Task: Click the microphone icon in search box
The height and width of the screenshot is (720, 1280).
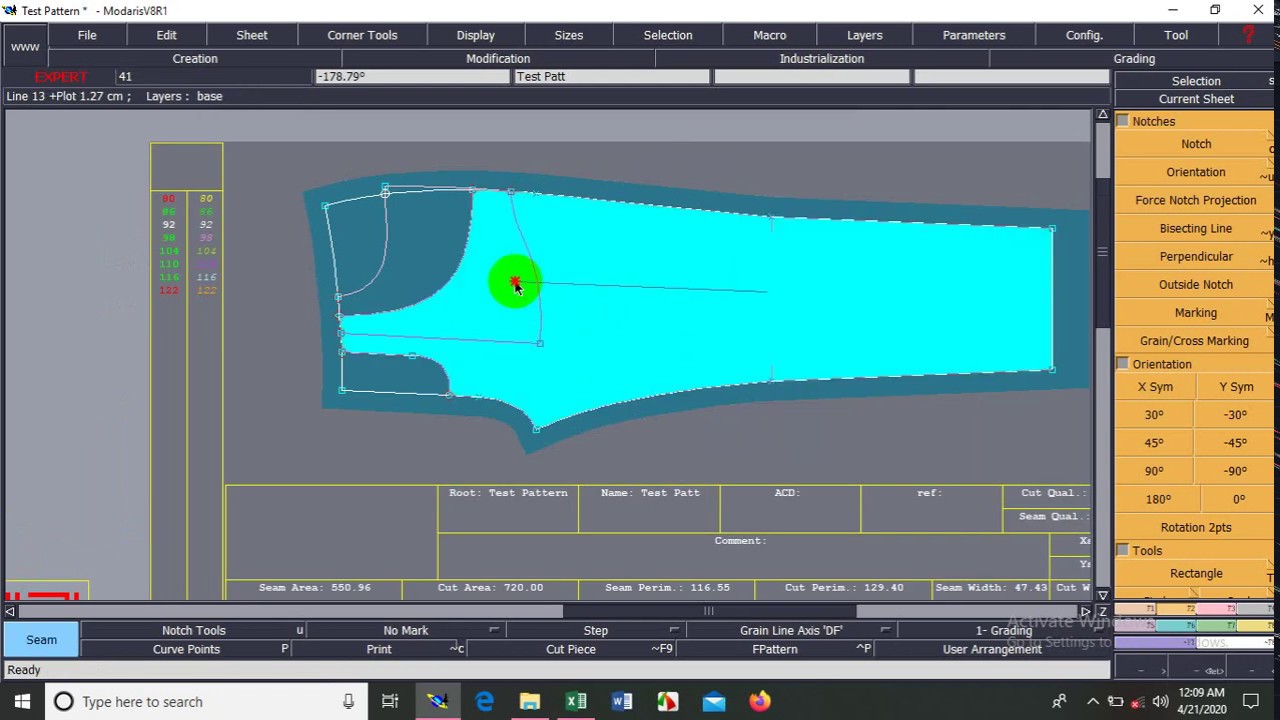Action: pyautogui.click(x=348, y=702)
